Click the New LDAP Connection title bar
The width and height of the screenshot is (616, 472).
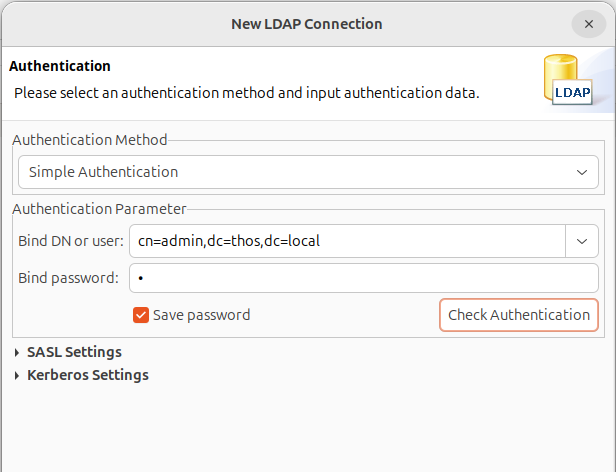click(x=307, y=24)
